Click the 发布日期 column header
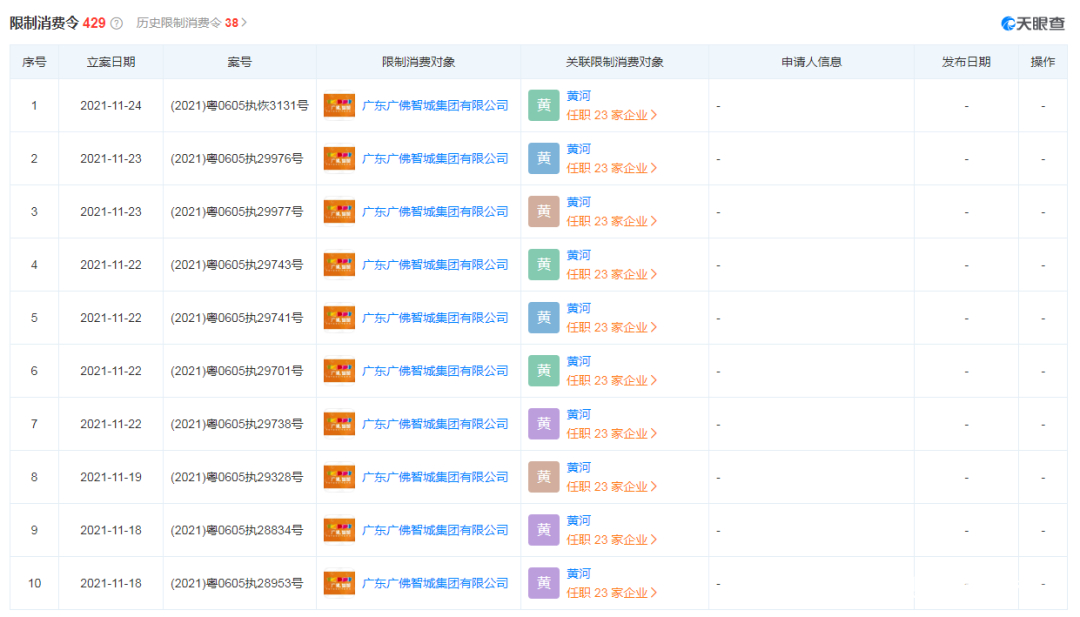1080x617 pixels. [966, 62]
